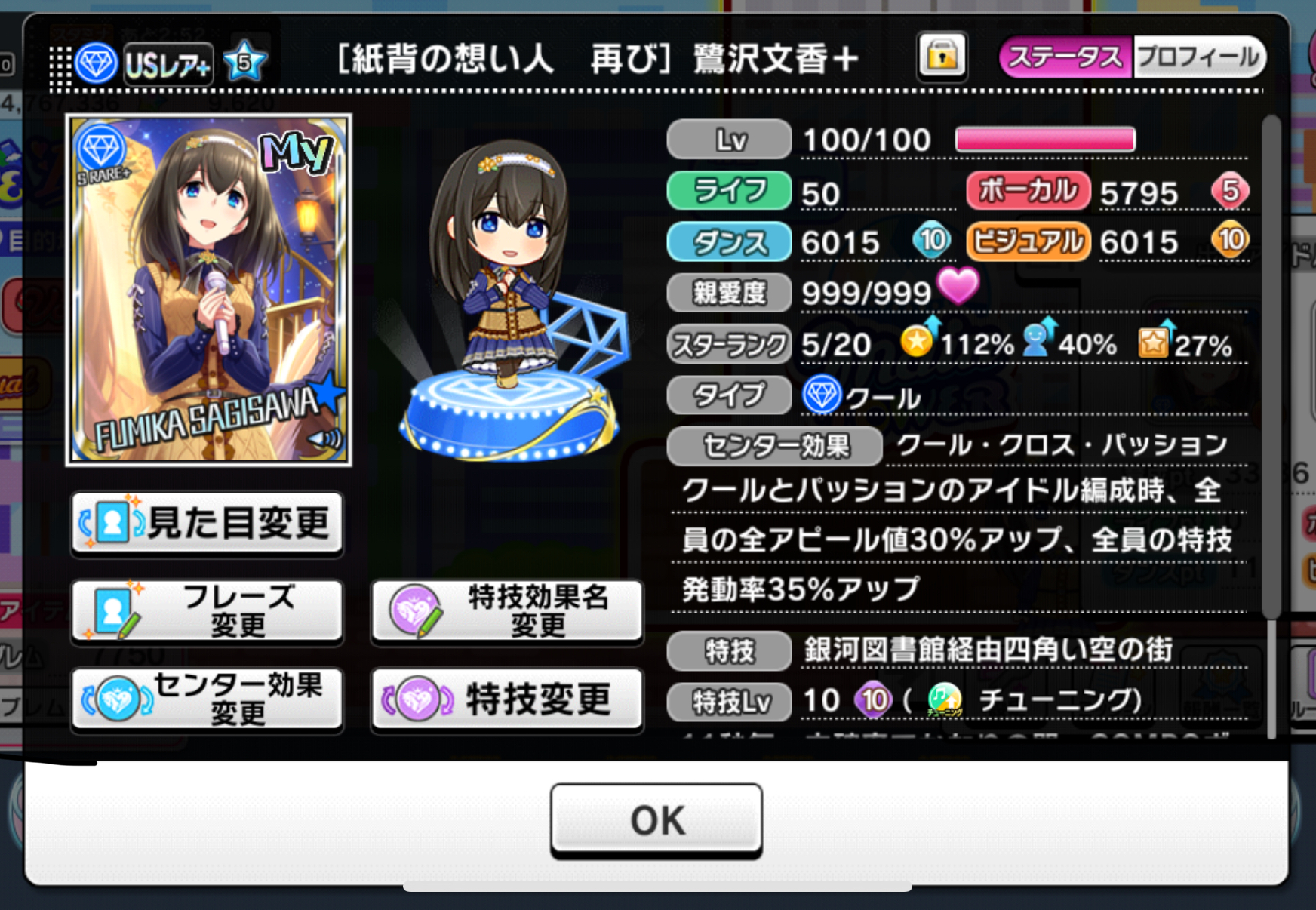Tap the pink affection heart icon

point(958,287)
